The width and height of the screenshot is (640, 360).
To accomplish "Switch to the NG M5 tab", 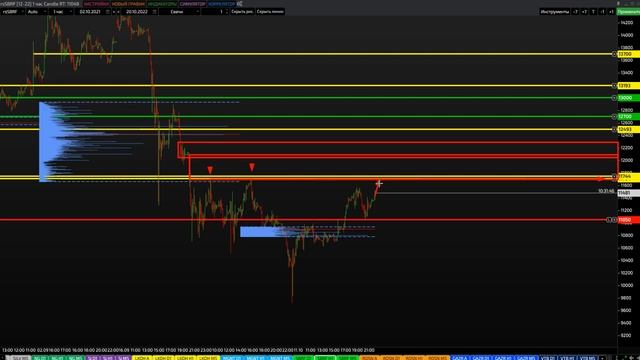I will [x=76, y=358].
